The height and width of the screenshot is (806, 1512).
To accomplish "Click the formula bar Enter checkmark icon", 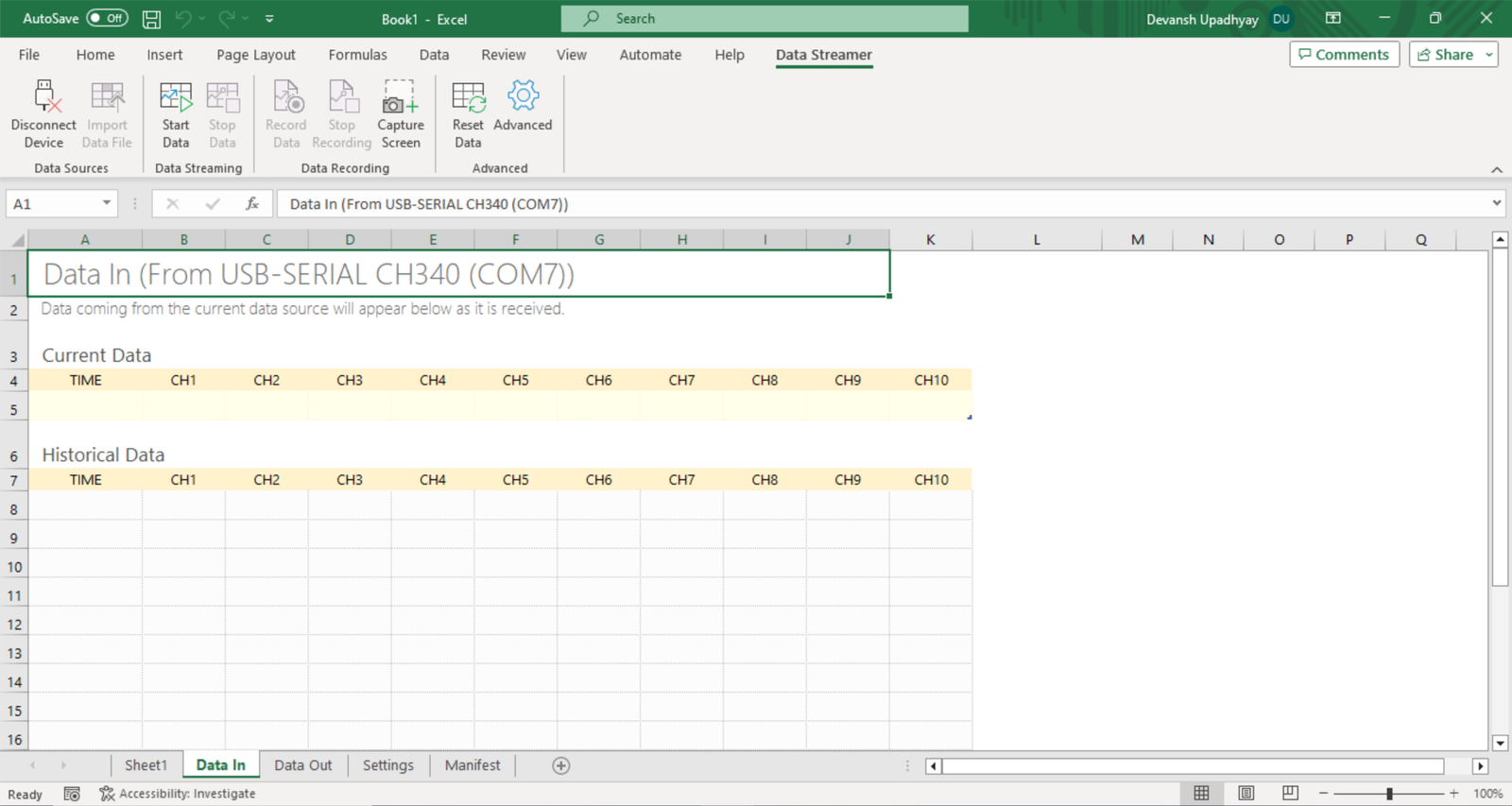I will pos(213,203).
